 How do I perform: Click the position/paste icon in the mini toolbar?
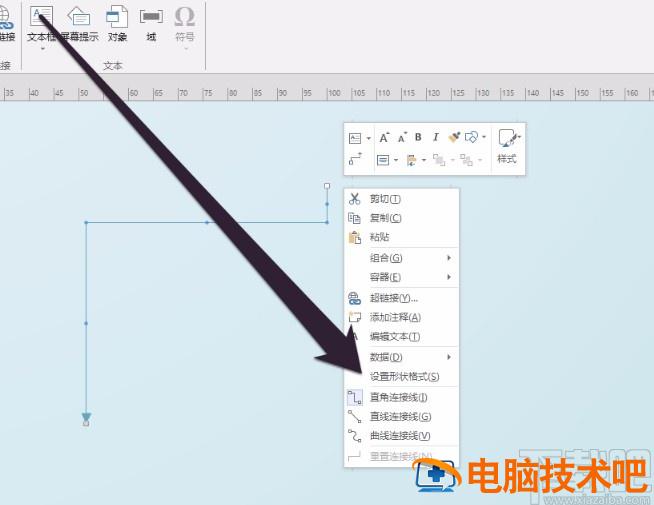tap(412, 160)
